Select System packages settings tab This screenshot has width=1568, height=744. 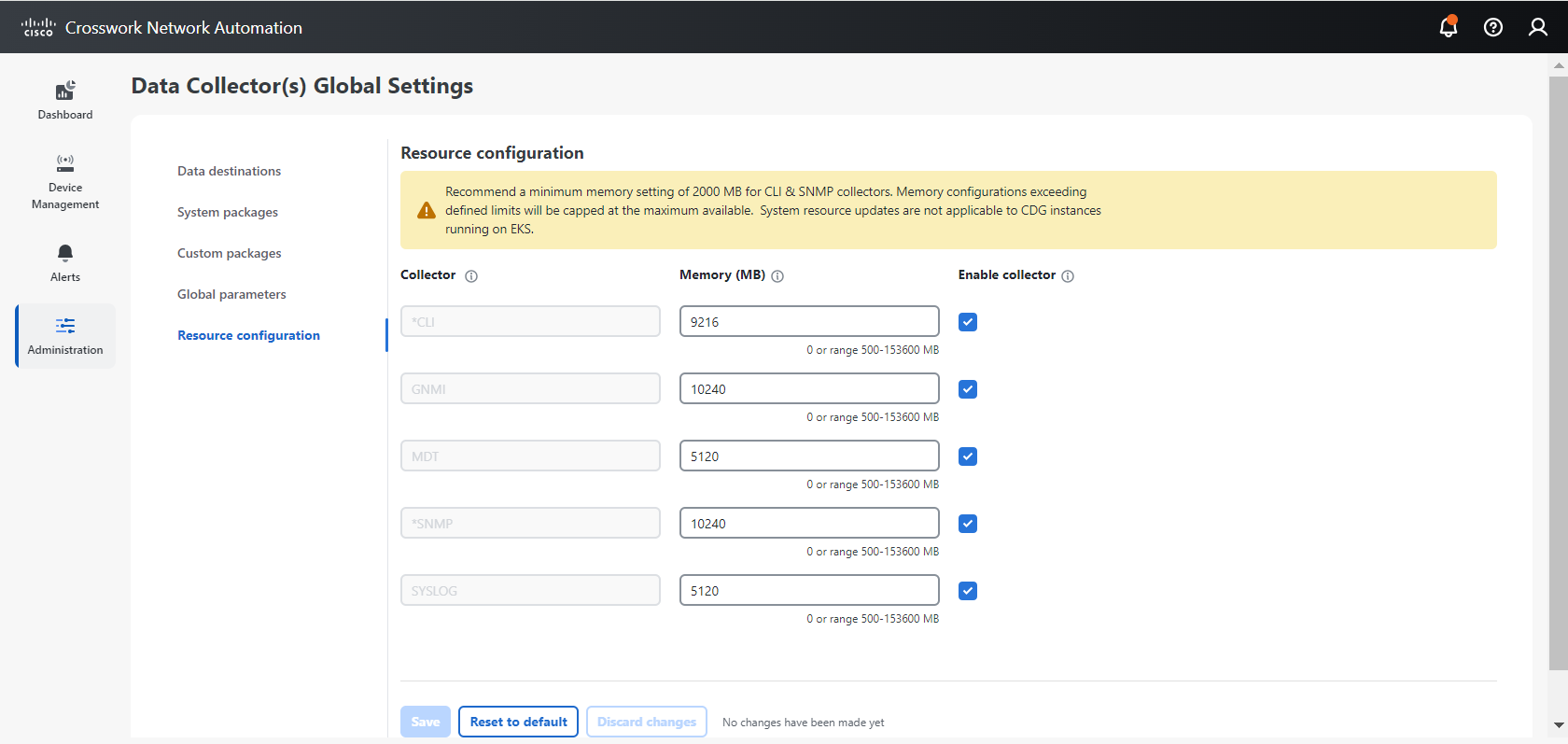click(228, 212)
